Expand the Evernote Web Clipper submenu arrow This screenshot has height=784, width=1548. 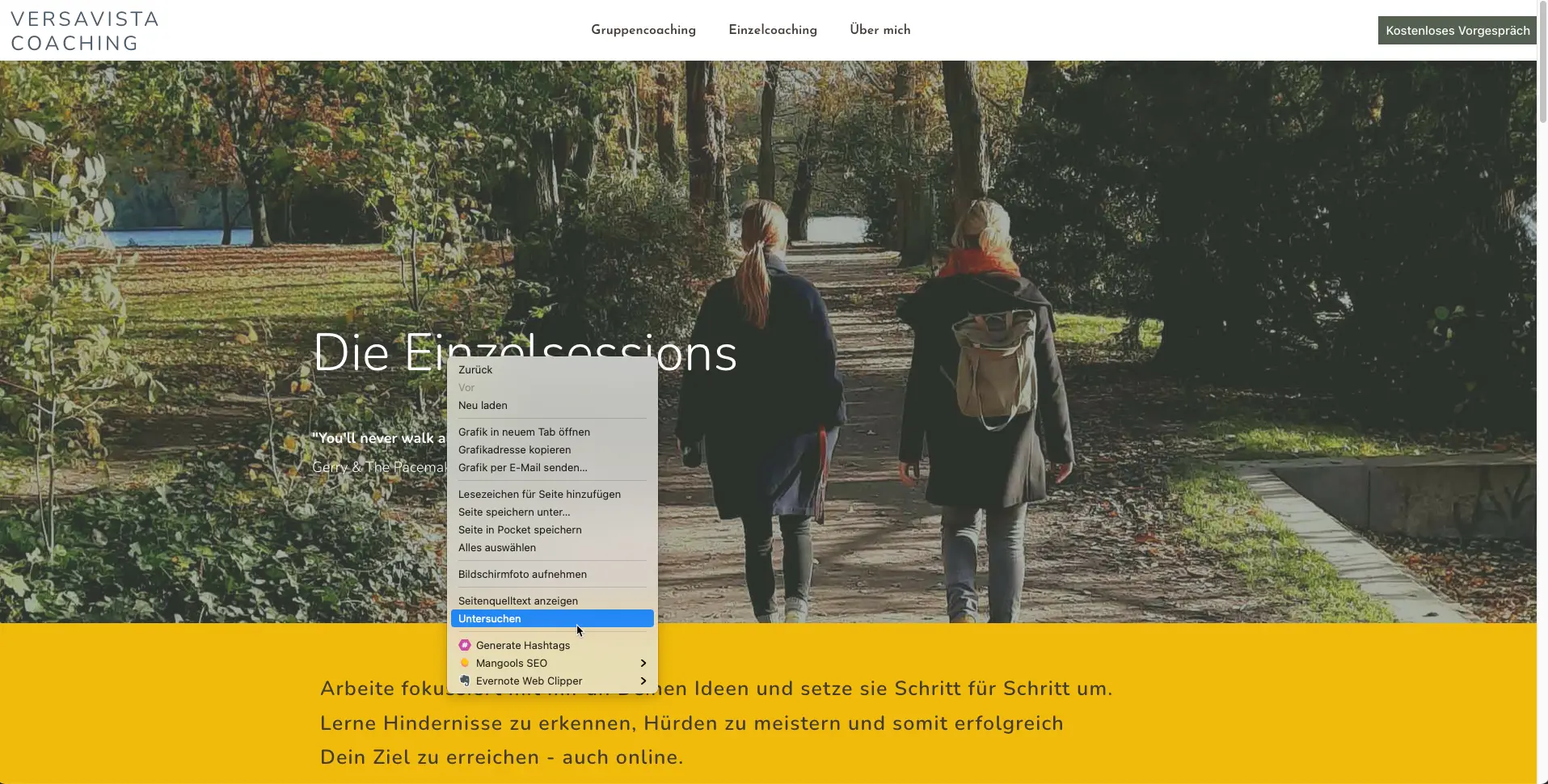pos(643,681)
